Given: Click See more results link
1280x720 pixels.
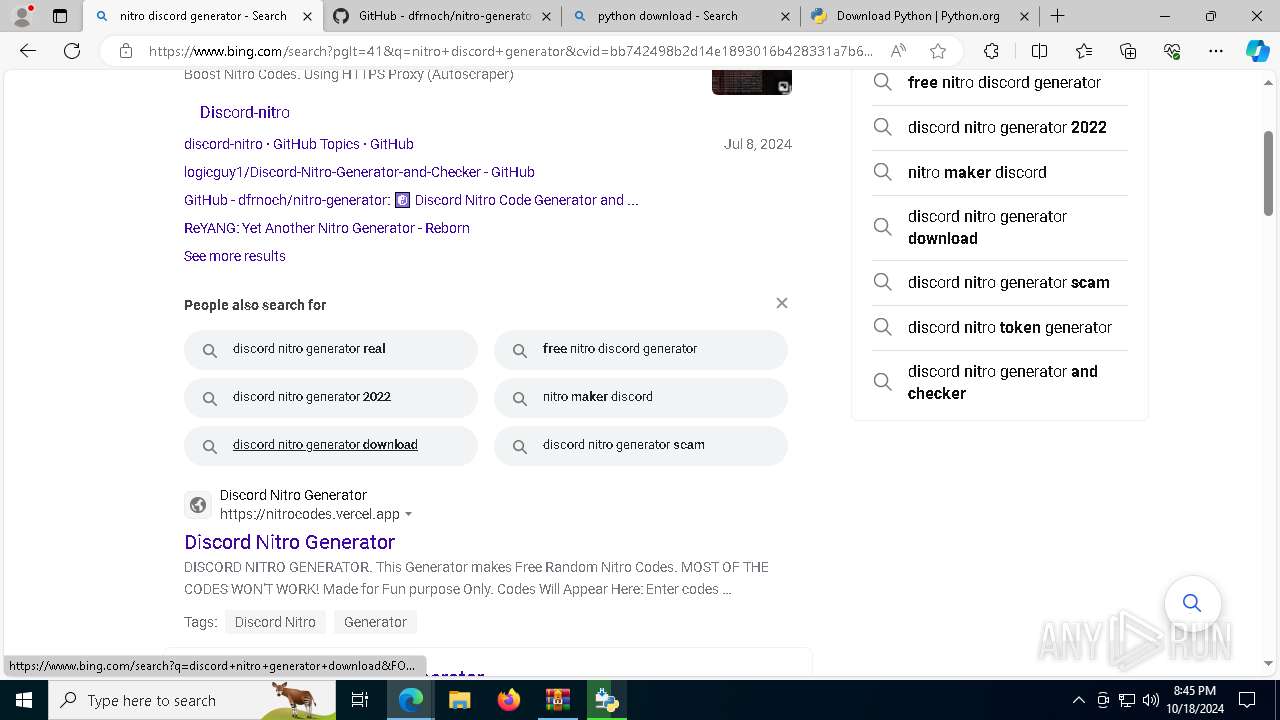Looking at the screenshot, I should [234, 256].
